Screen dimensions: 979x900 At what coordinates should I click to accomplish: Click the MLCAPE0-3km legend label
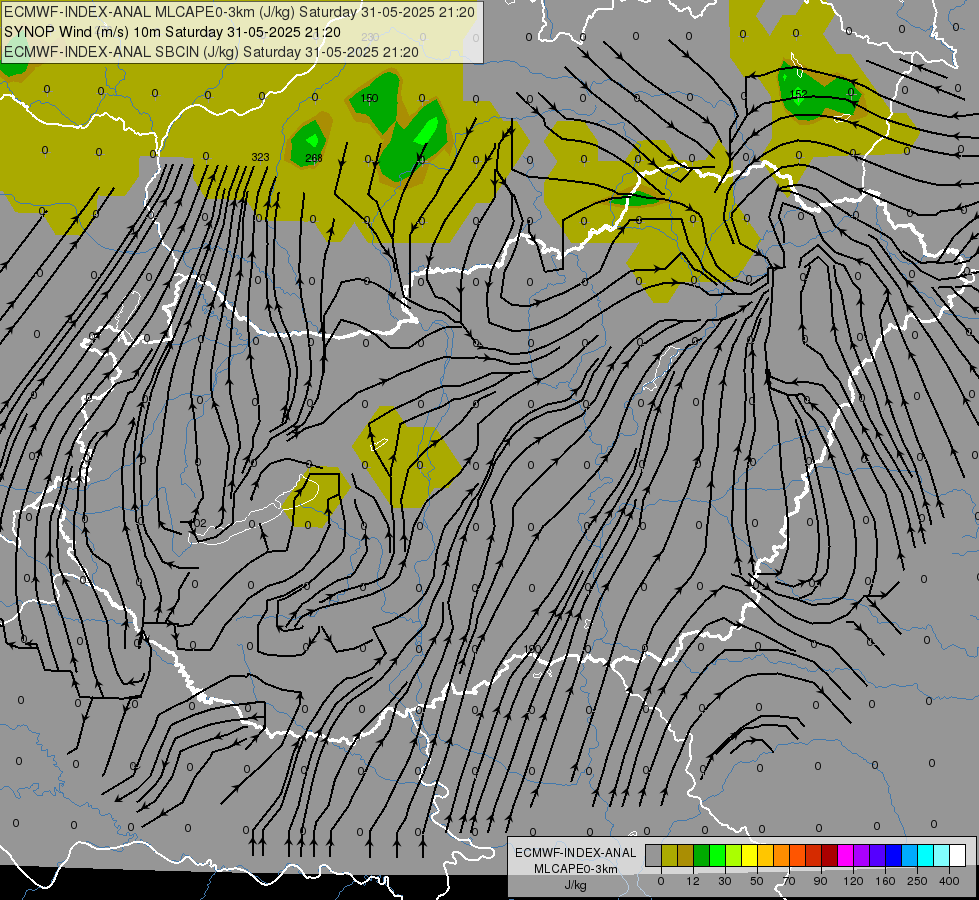point(575,869)
